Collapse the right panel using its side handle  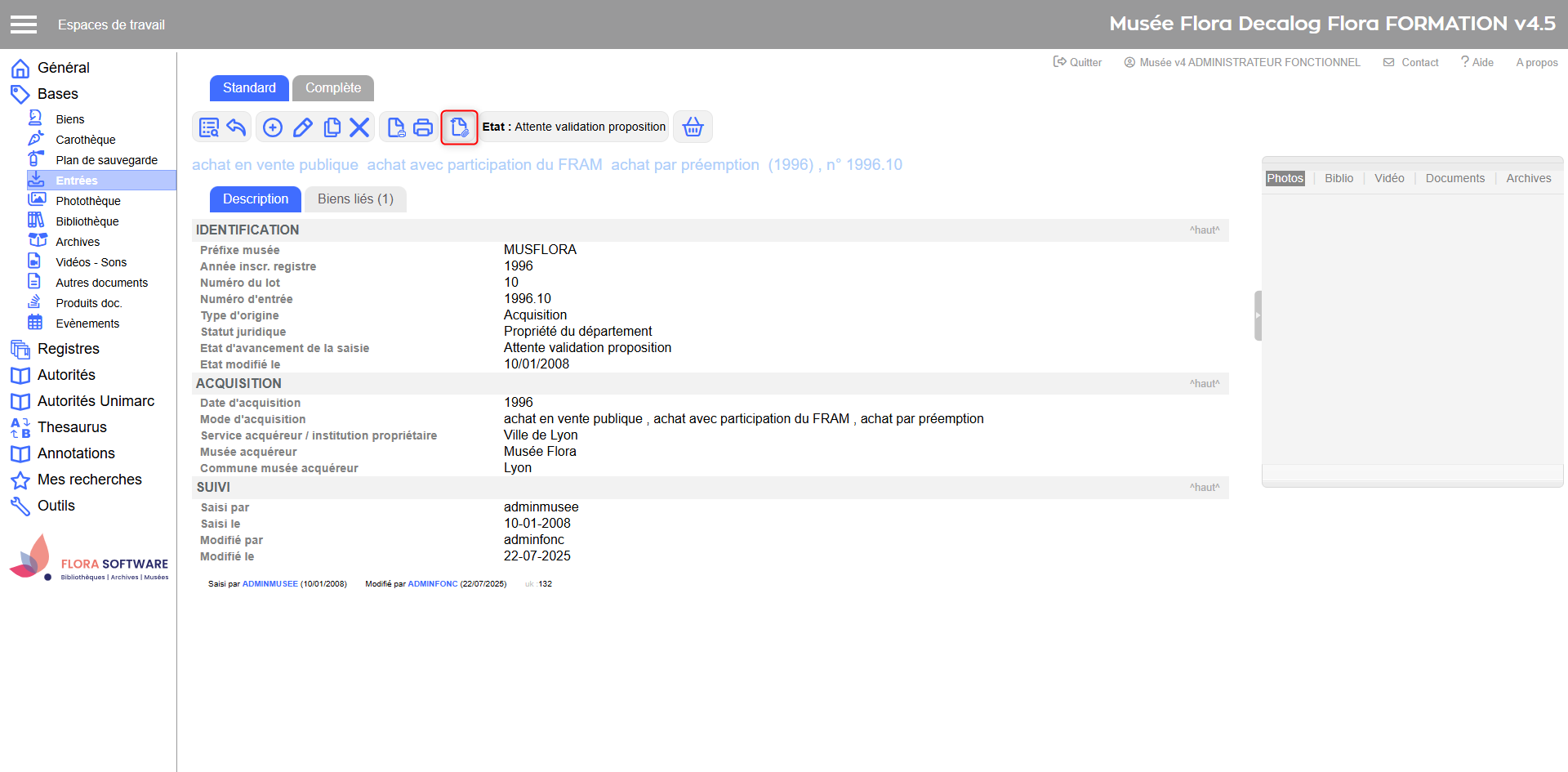pos(1258,315)
